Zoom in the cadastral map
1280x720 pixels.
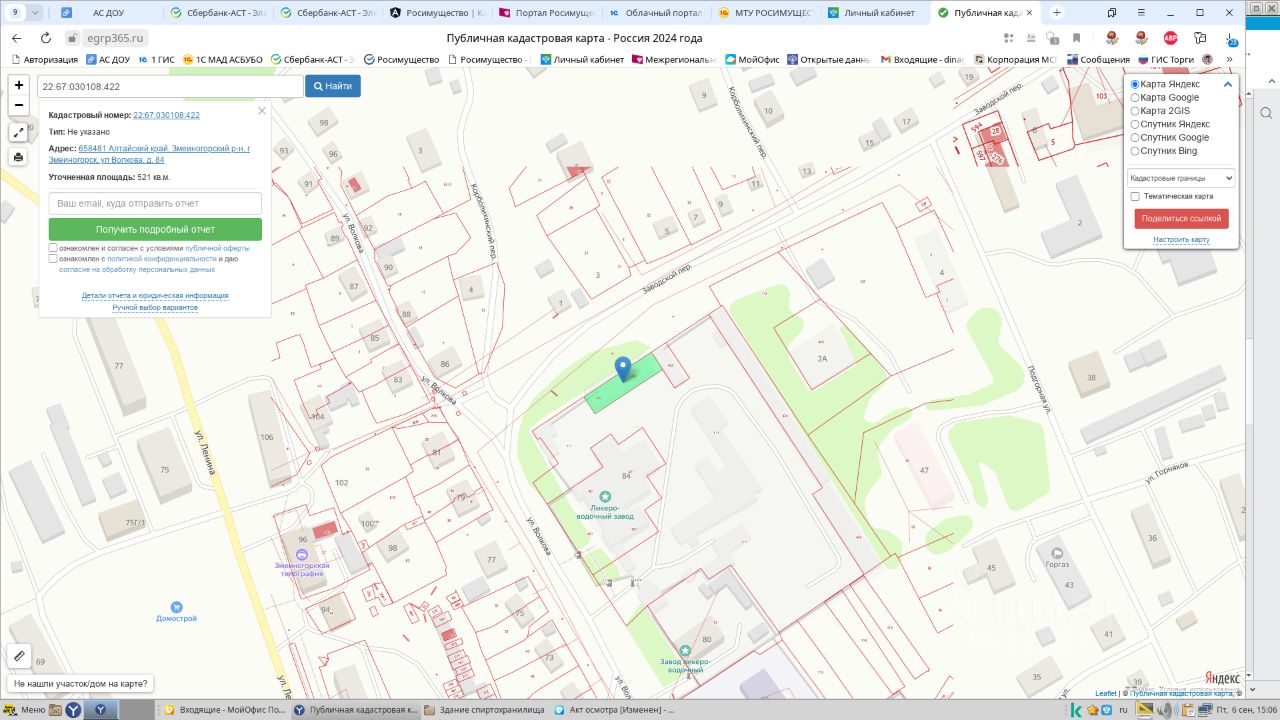coord(19,85)
